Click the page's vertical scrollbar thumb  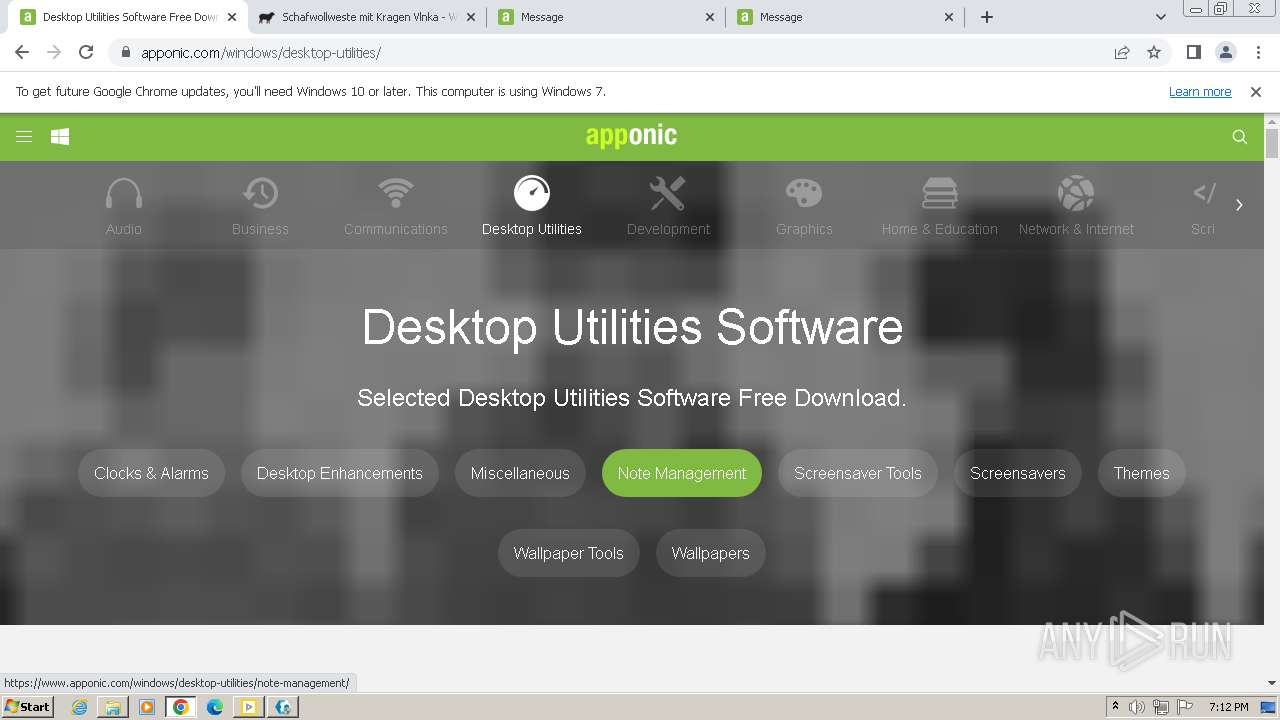tap(1272, 143)
